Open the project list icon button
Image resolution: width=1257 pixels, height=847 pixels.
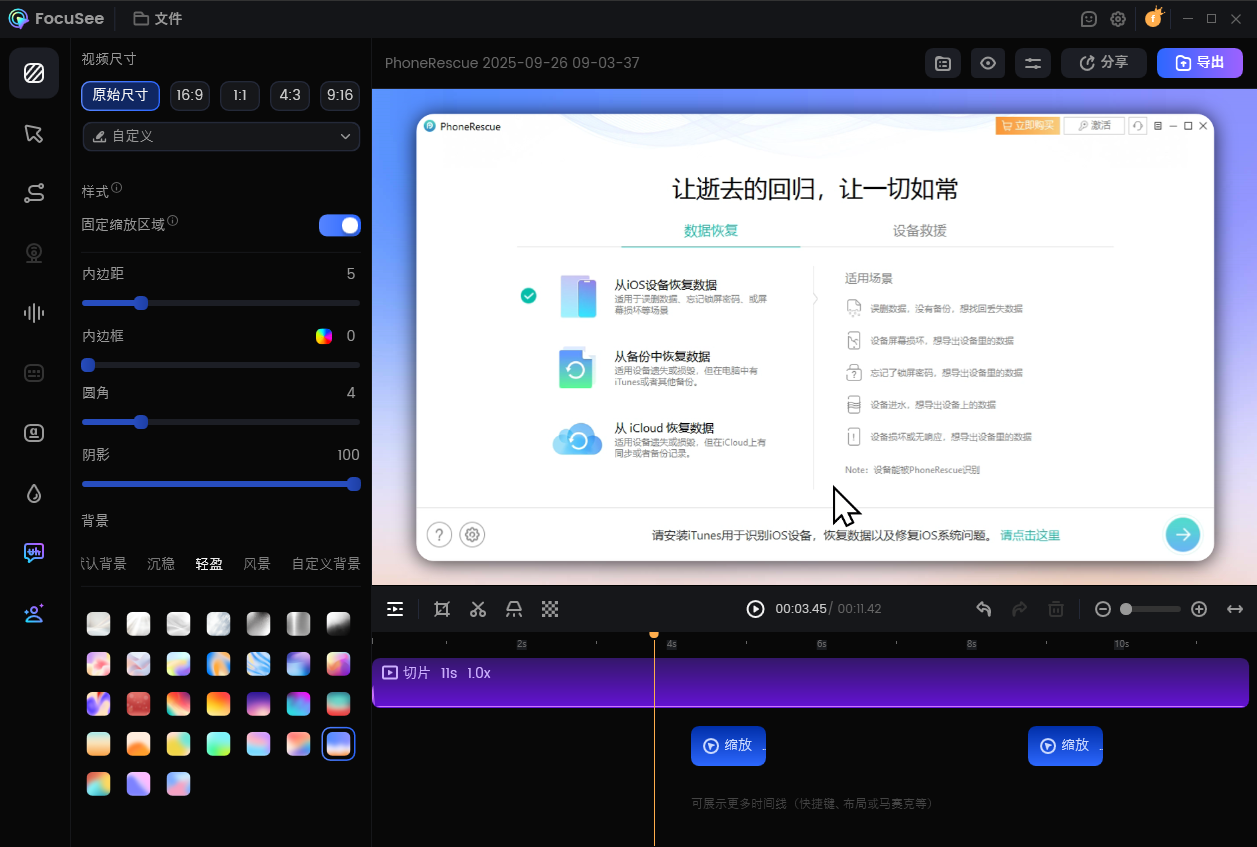[943, 63]
